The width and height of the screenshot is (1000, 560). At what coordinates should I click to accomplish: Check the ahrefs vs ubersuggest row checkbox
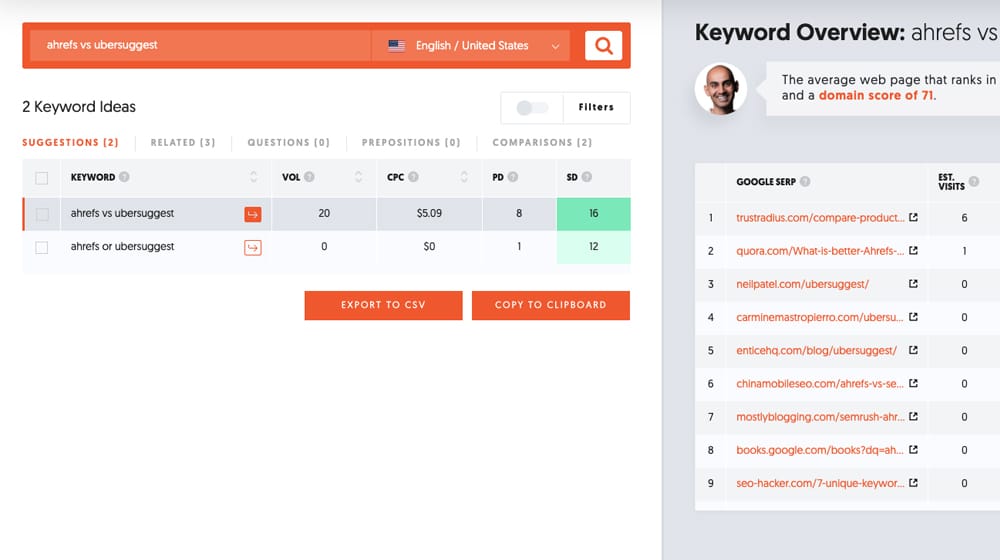[x=41, y=214]
